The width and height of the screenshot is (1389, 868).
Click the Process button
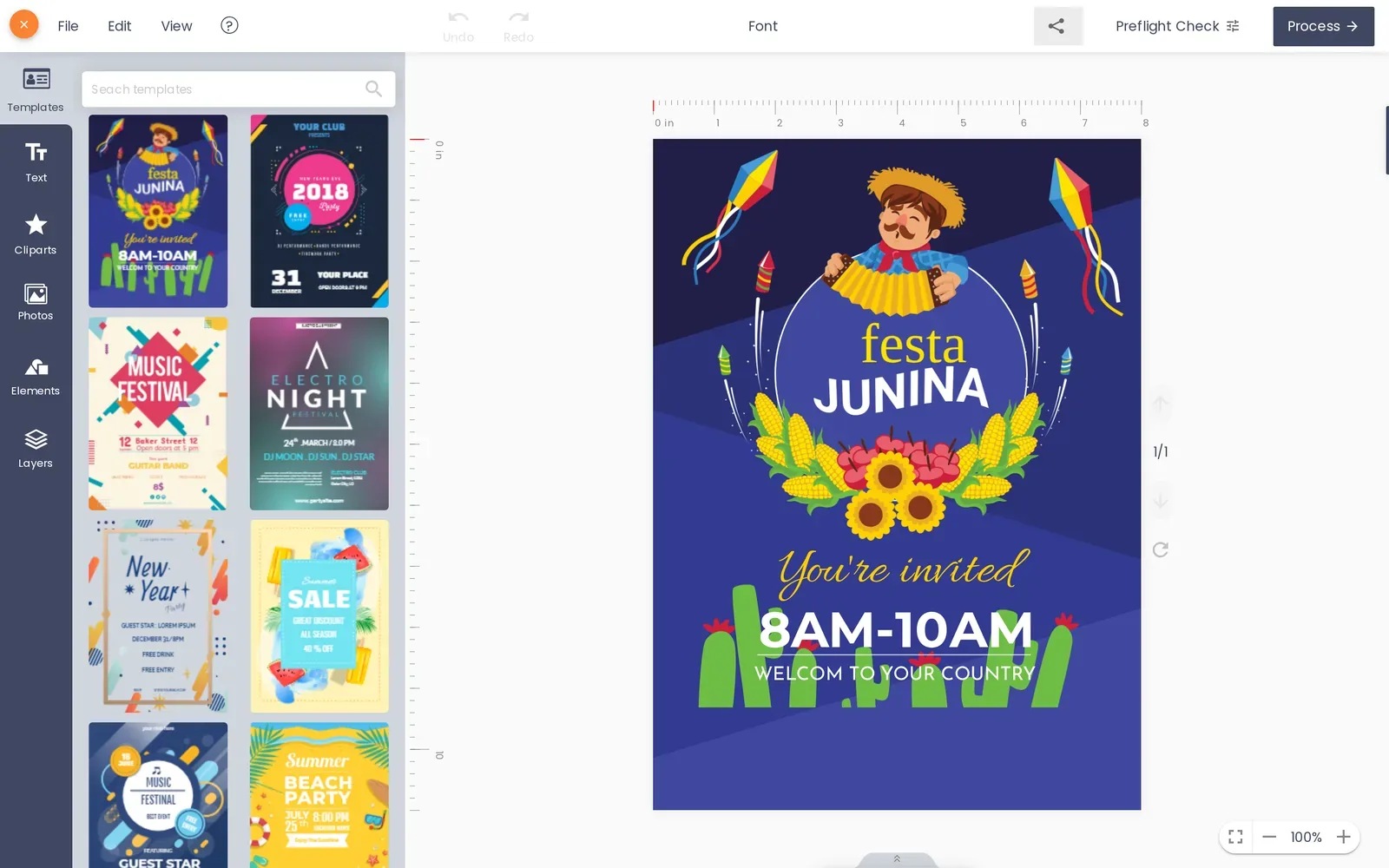(x=1323, y=26)
